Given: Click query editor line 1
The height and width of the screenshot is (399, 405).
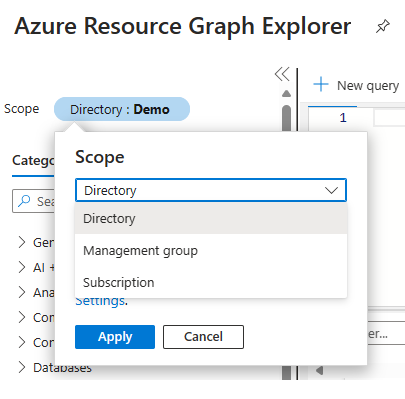Looking at the screenshot, I should (x=343, y=117).
